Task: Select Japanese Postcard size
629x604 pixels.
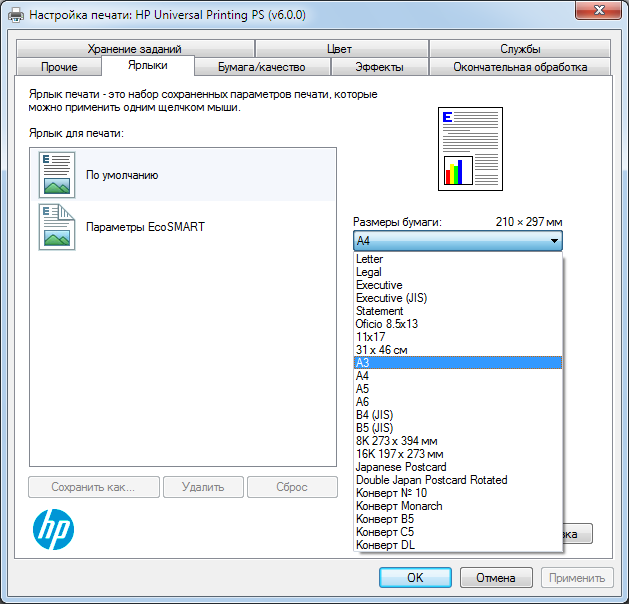Action: [458, 467]
